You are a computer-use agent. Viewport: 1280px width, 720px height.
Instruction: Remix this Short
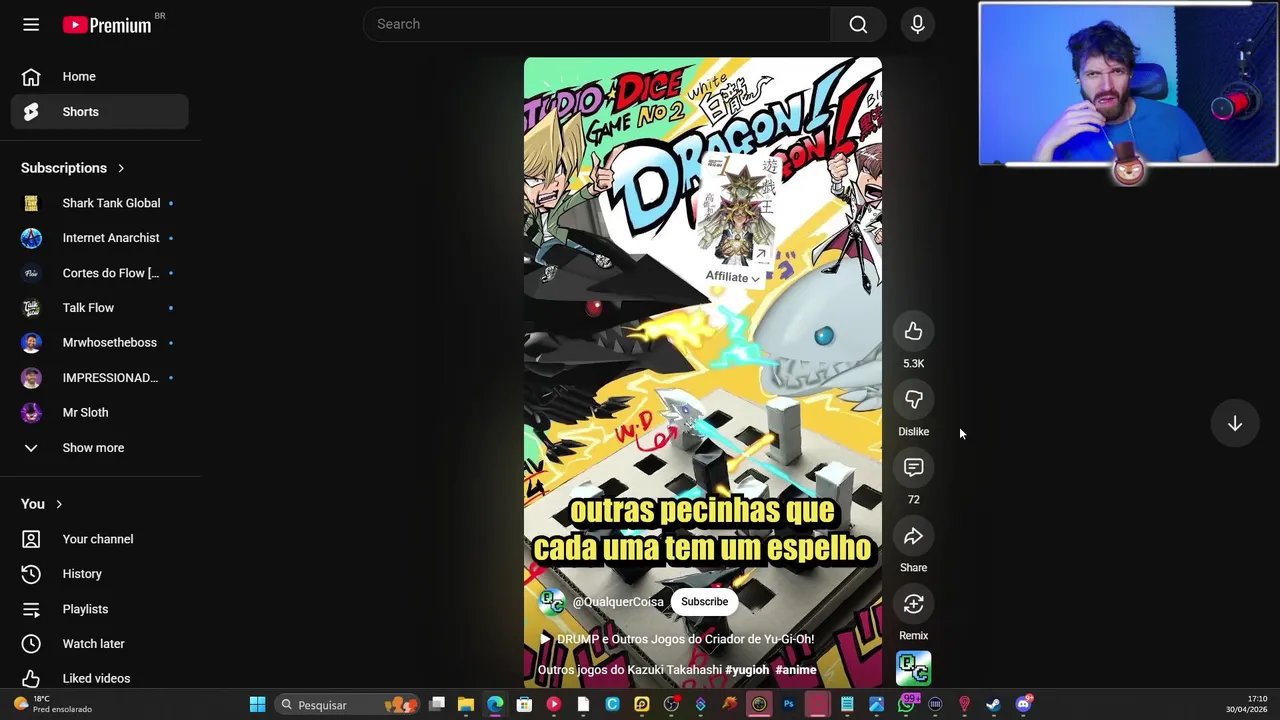click(913, 604)
